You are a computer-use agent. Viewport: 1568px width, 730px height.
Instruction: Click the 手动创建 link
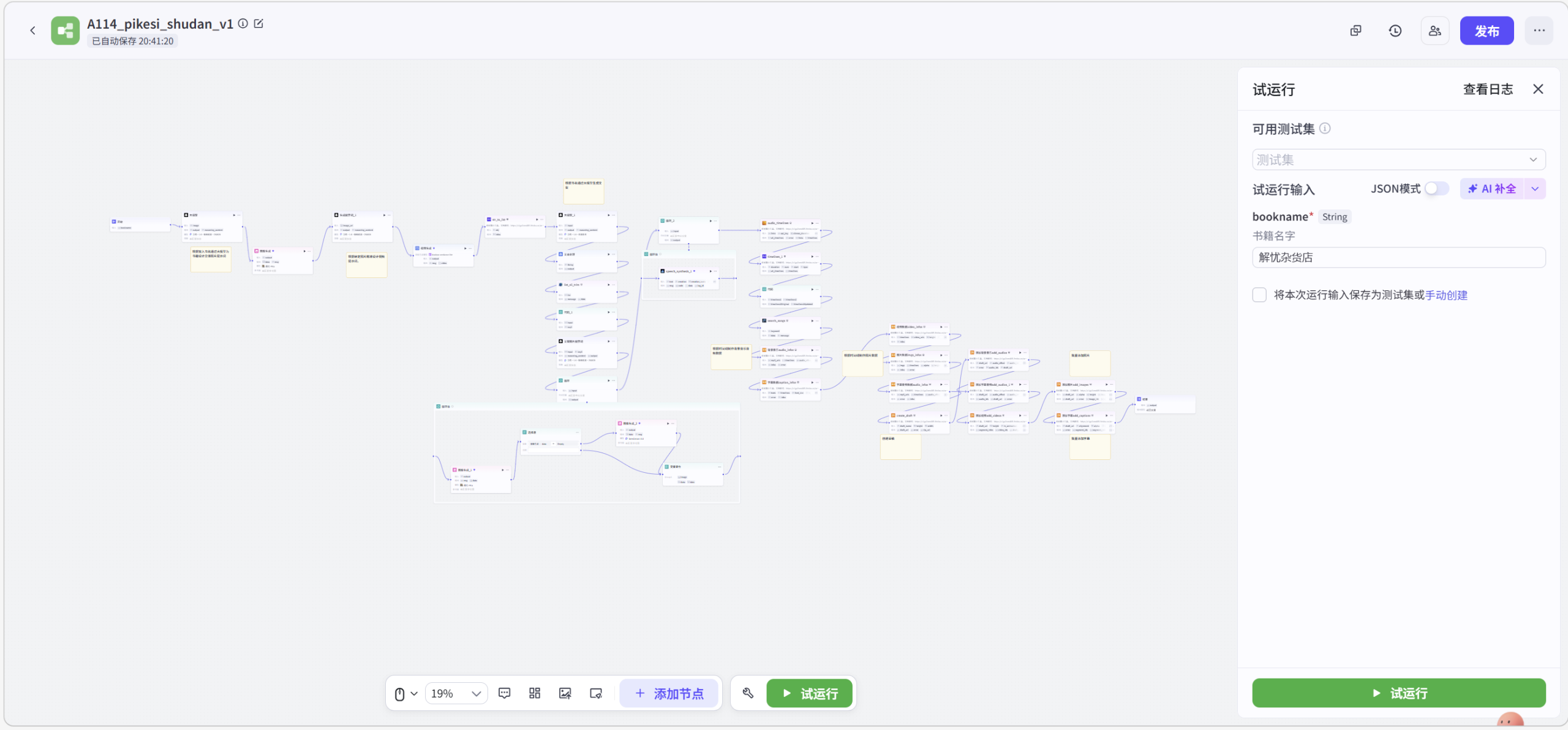coord(1446,295)
